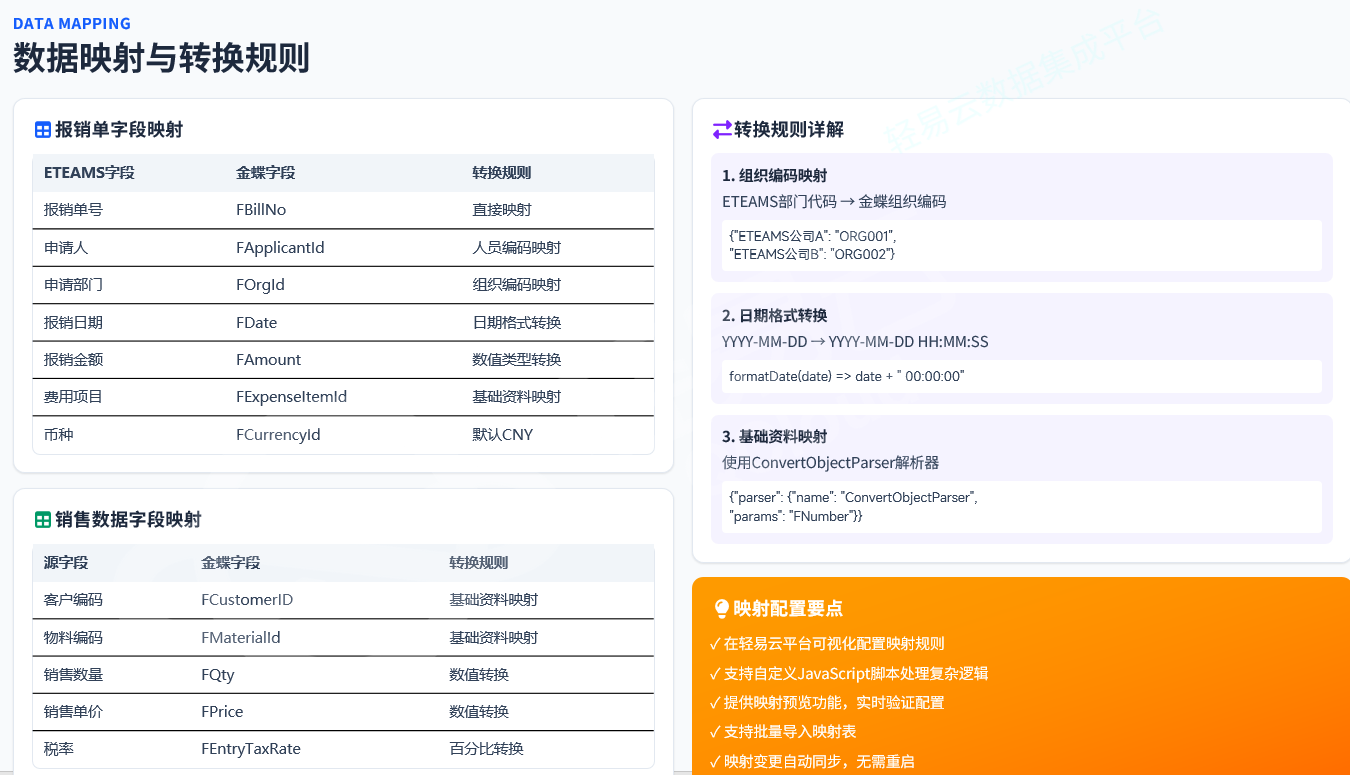This screenshot has width=1350, height=775.
Task: Select the 百分比转换 rule cell
Action: pos(486,749)
